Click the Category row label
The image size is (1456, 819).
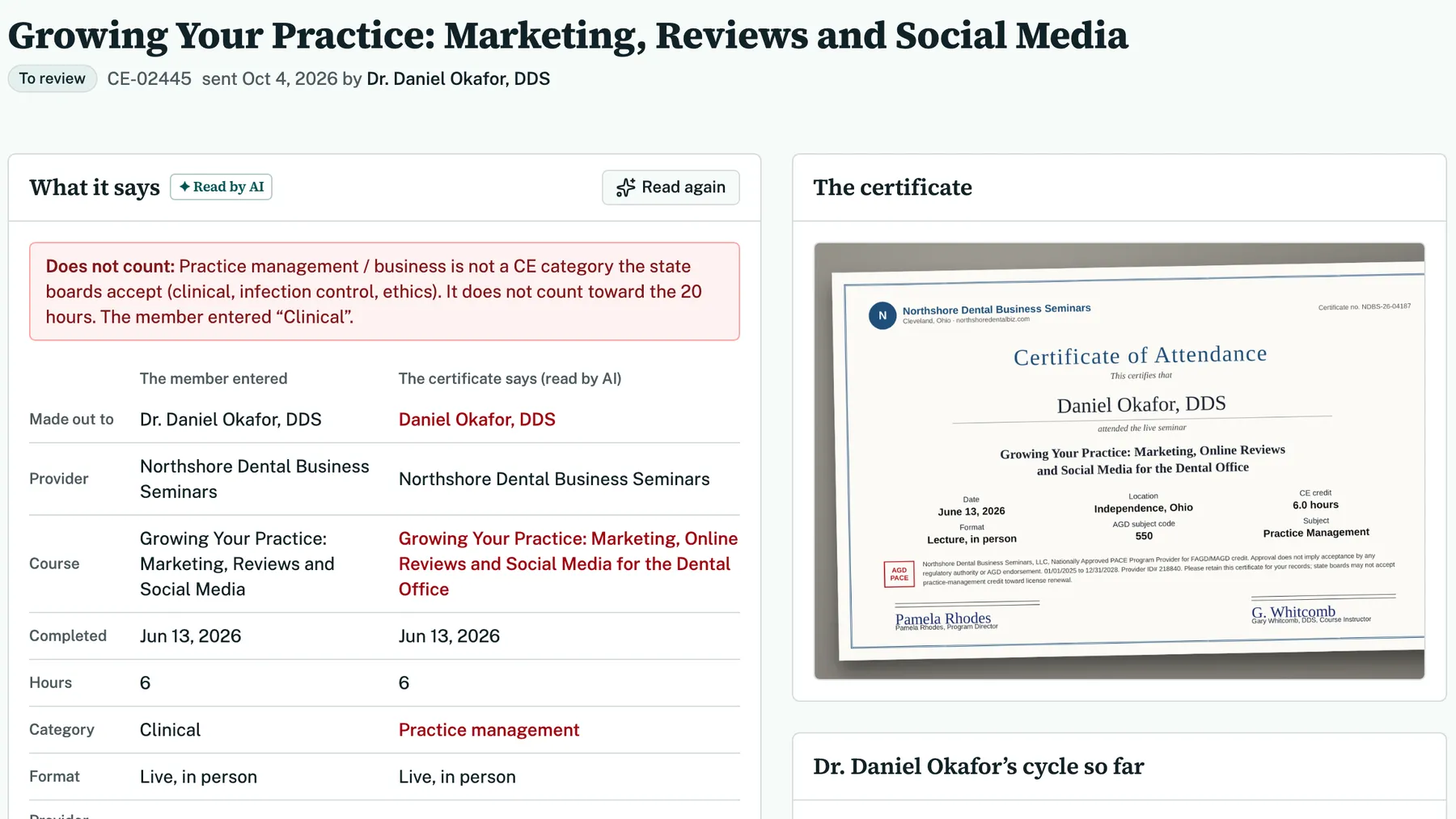click(x=62, y=730)
